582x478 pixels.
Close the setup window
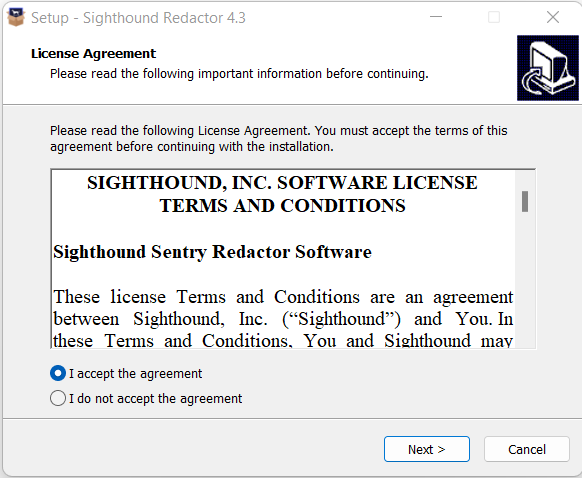553,17
